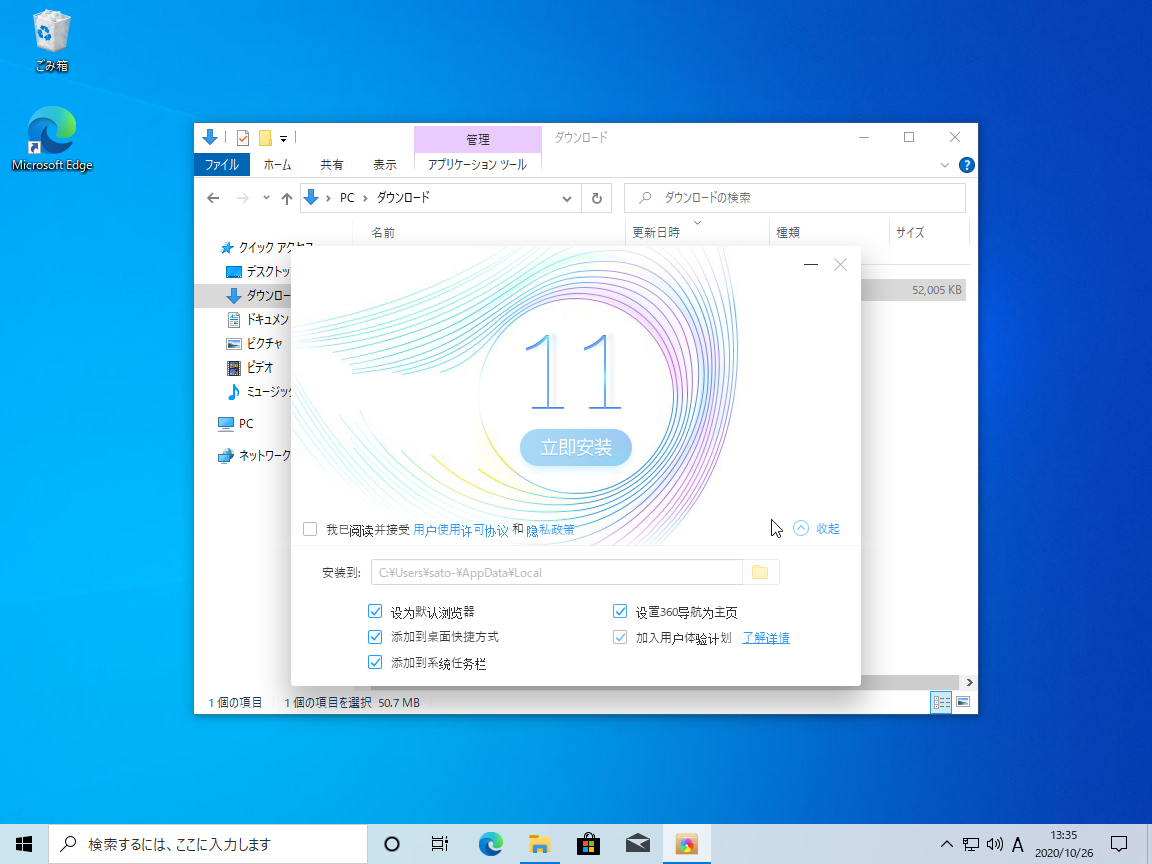1152x864 pixels.
Task: Click the up arrow navigation button in Explorer
Action: [287, 198]
